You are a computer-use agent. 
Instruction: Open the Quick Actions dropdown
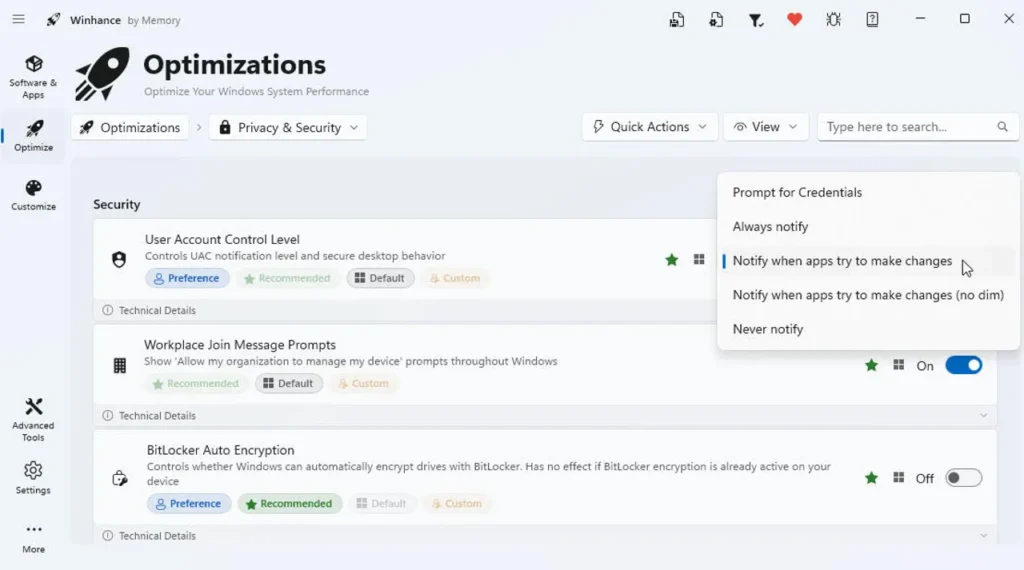click(x=649, y=127)
